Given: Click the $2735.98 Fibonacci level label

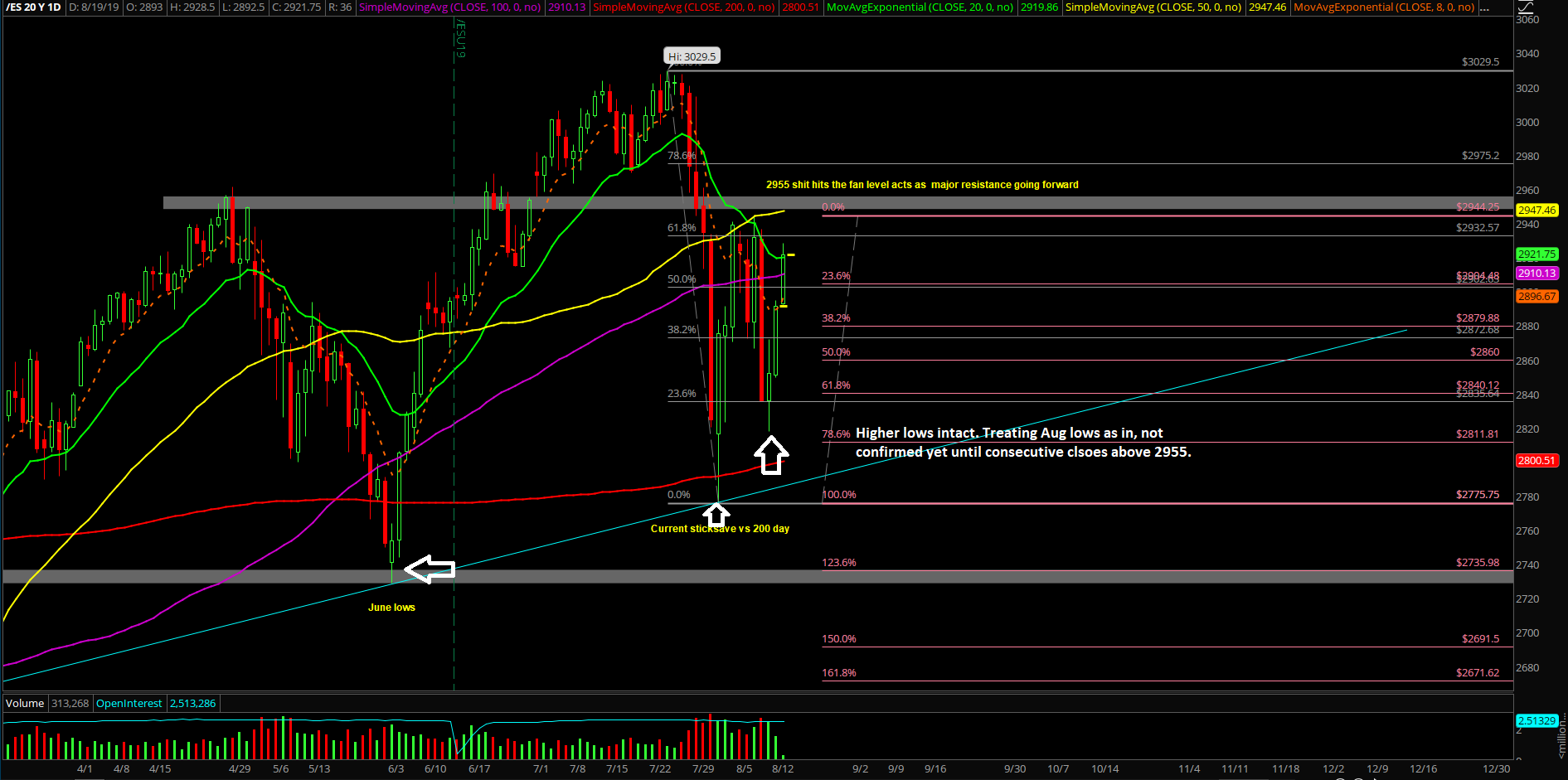Looking at the screenshot, I should (1478, 563).
